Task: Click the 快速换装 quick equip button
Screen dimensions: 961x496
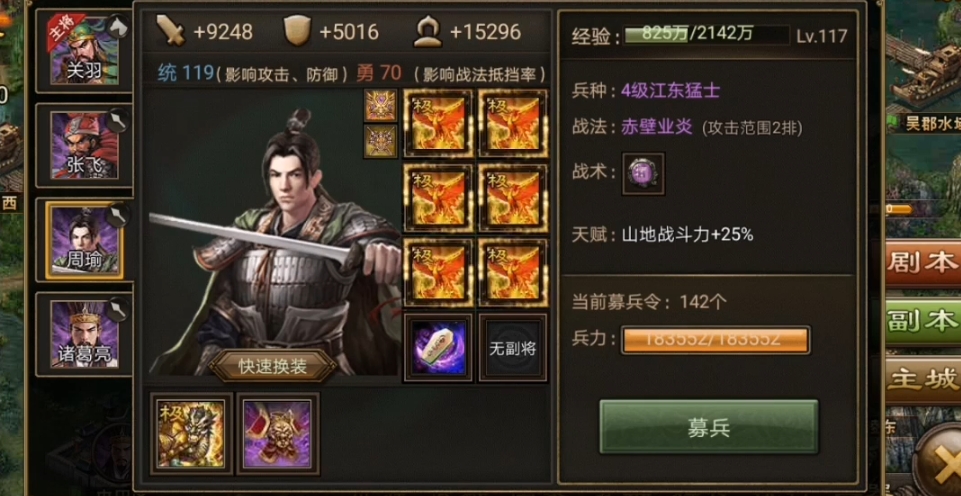Action: point(273,366)
